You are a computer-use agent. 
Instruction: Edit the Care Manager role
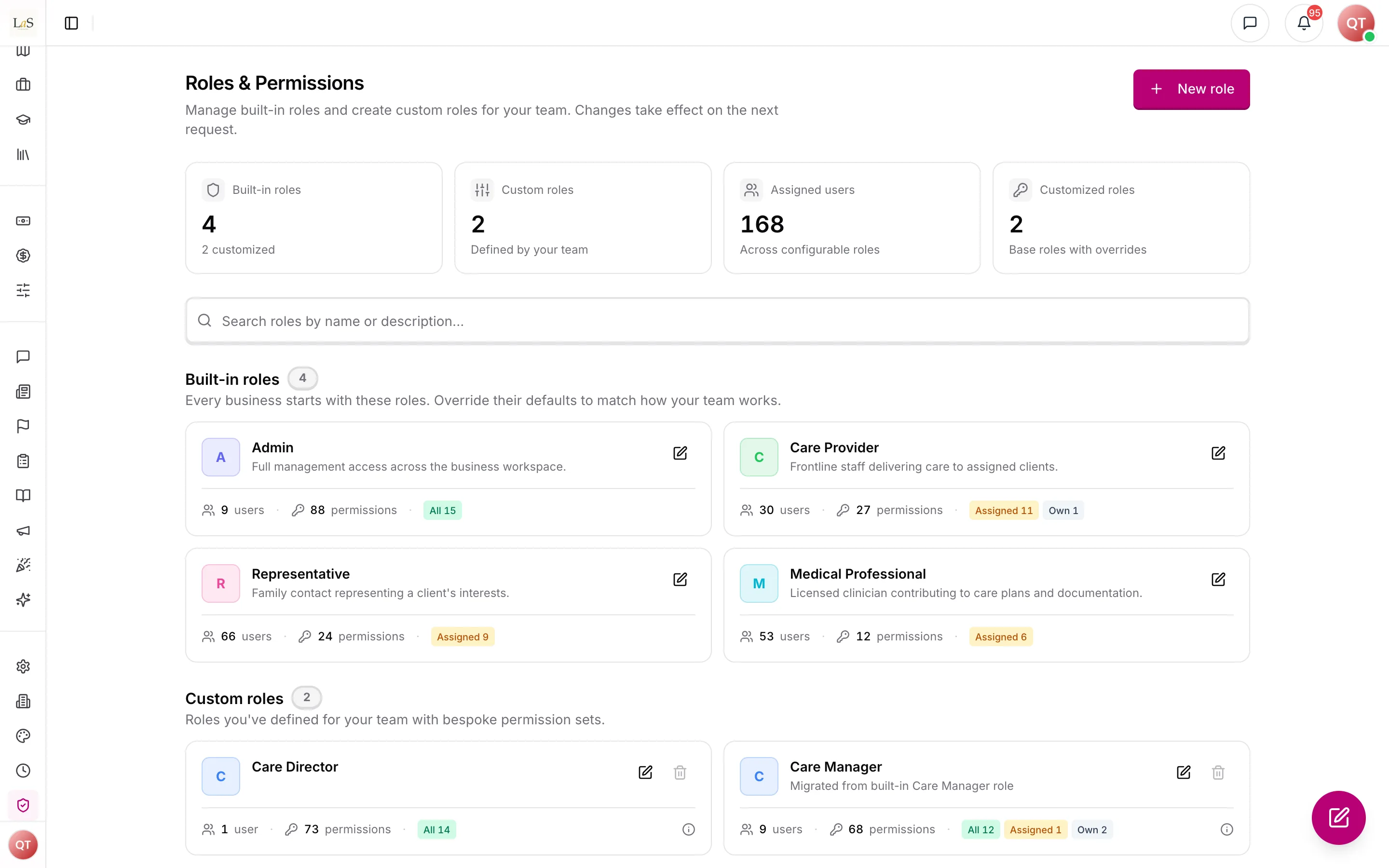pos(1184,772)
